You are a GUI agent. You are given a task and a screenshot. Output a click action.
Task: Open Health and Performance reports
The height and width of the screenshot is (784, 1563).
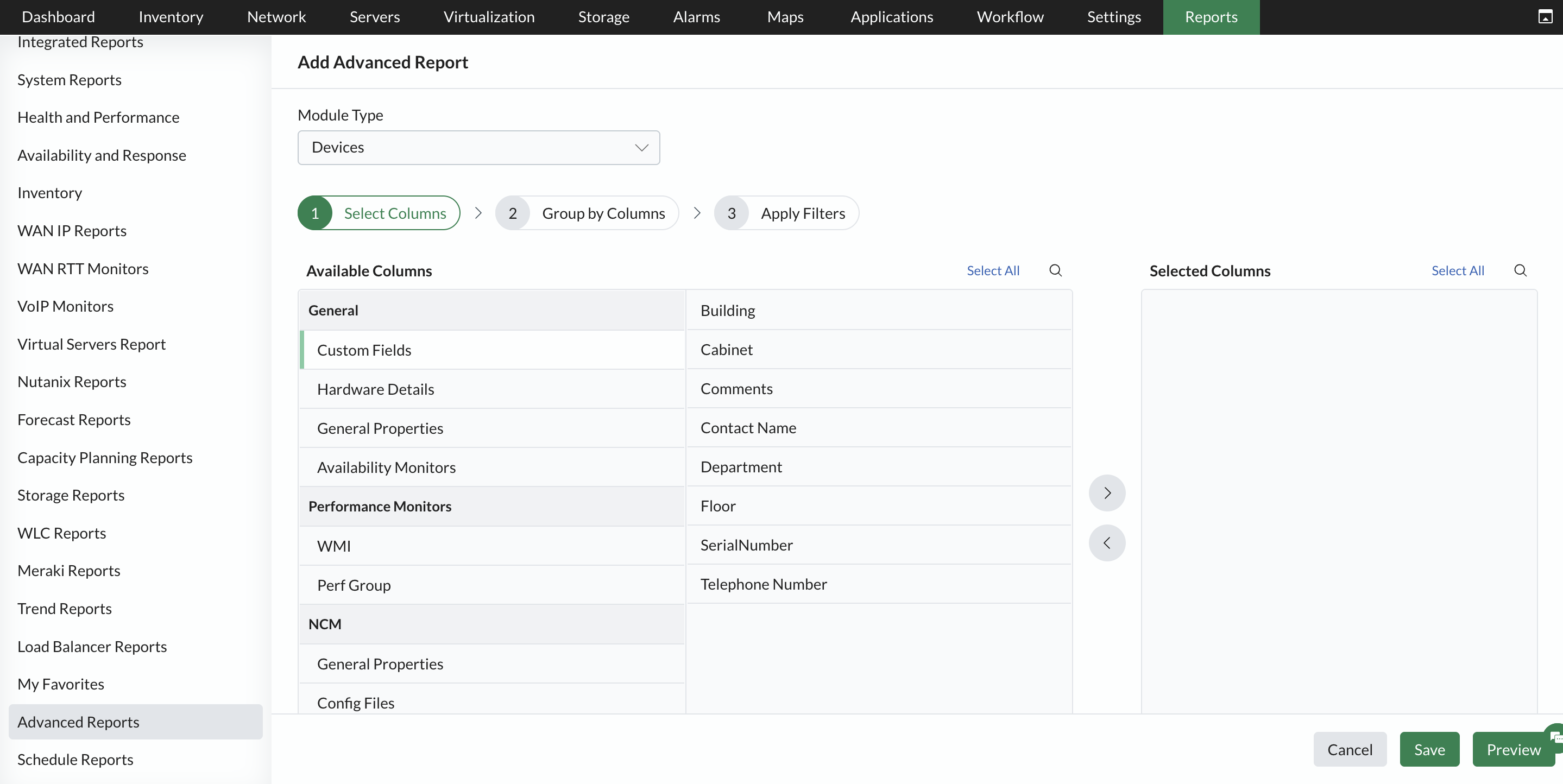[98, 118]
